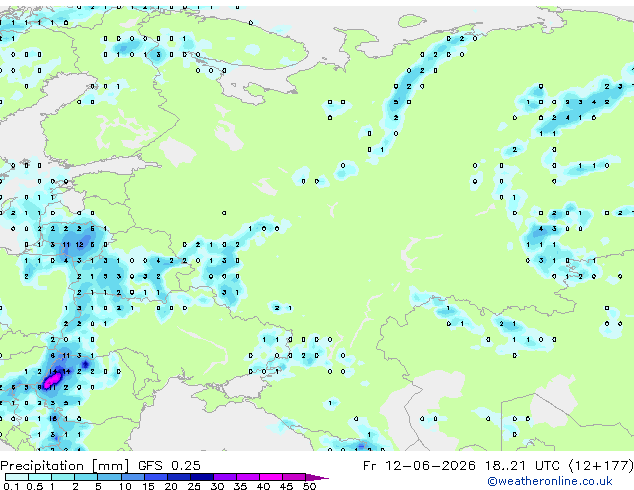Click the 25–30 mm dark navy segment
The width and height of the screenshot is (634, 490).
(x=201, y=477)
